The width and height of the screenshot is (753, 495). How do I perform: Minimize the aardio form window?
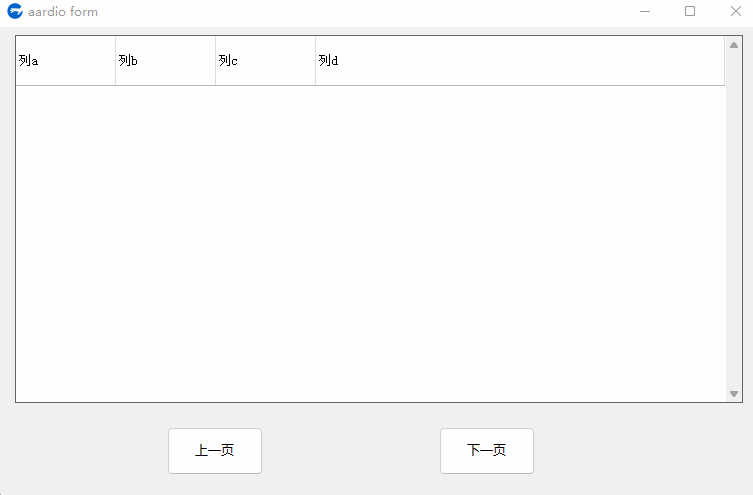pos(645,11)
